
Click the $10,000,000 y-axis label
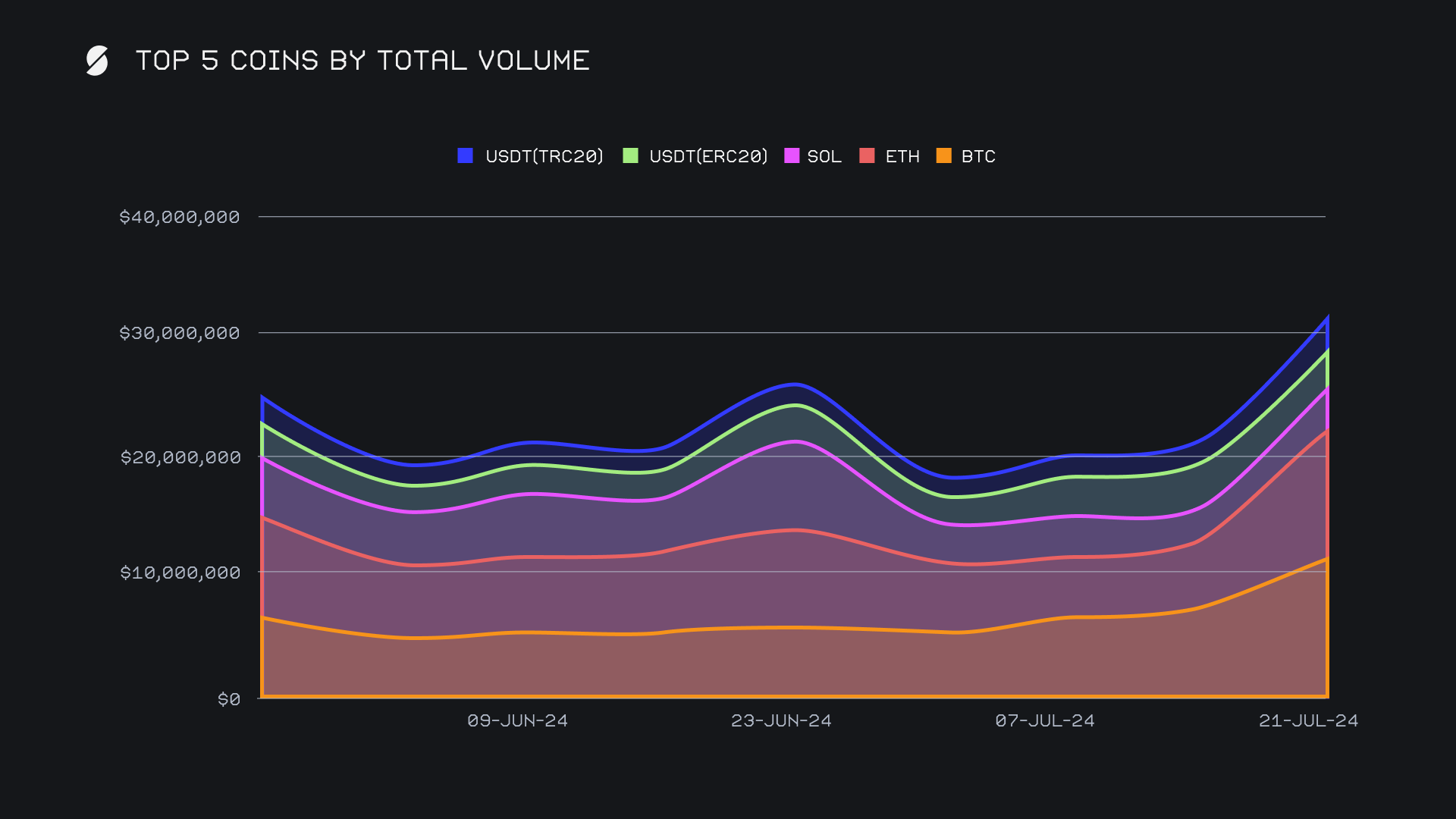(x=180, y=573)
